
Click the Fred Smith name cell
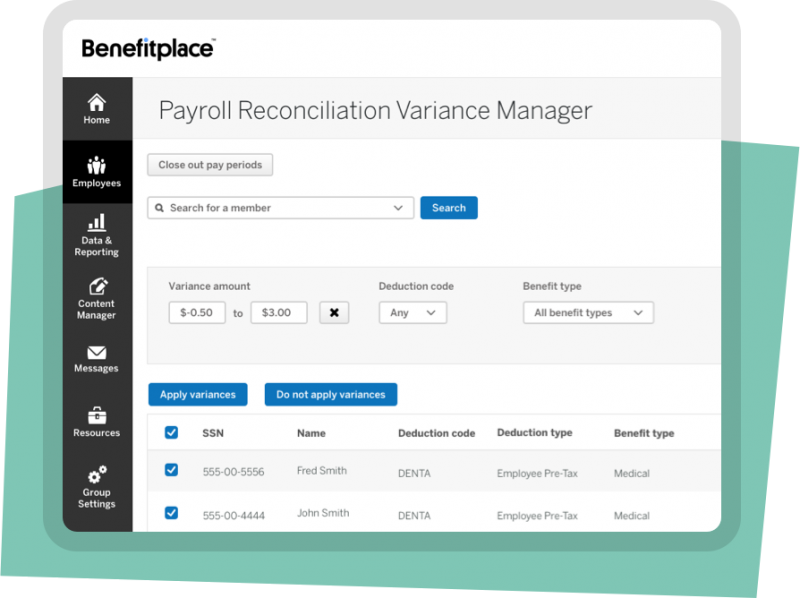322,470
